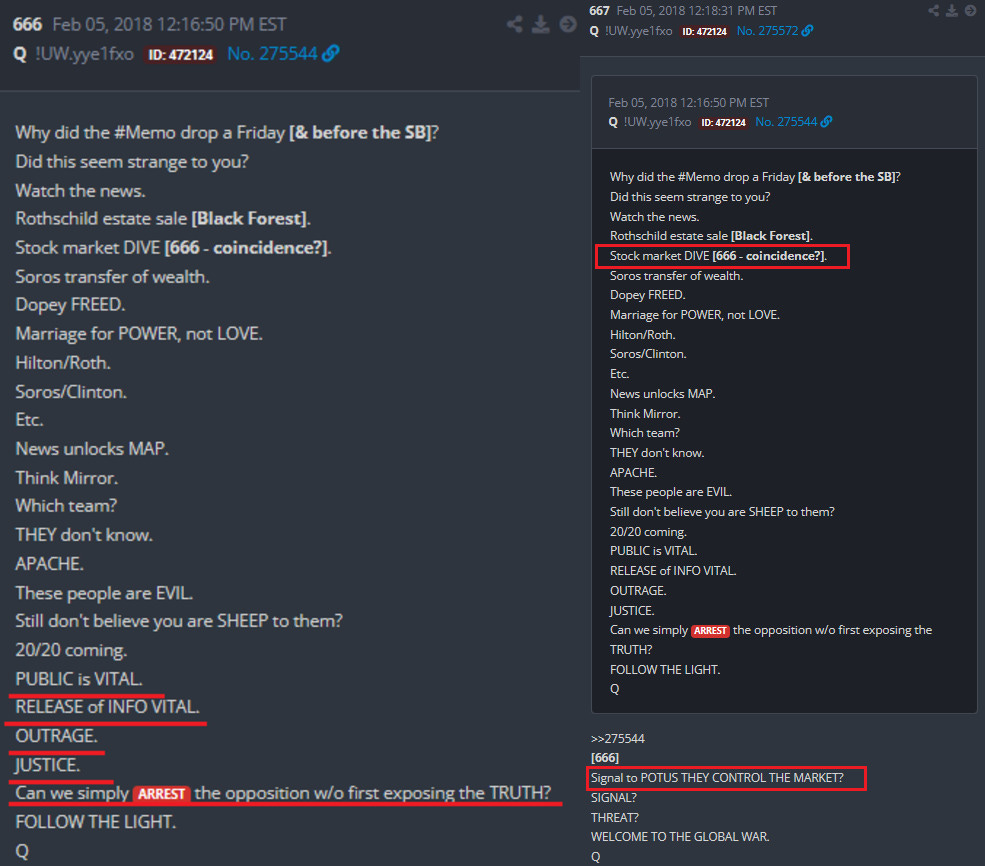Screen dimensions: 985x866
Task: Click ID: 472124 badge in the quoted post
Action: point(723,122)
